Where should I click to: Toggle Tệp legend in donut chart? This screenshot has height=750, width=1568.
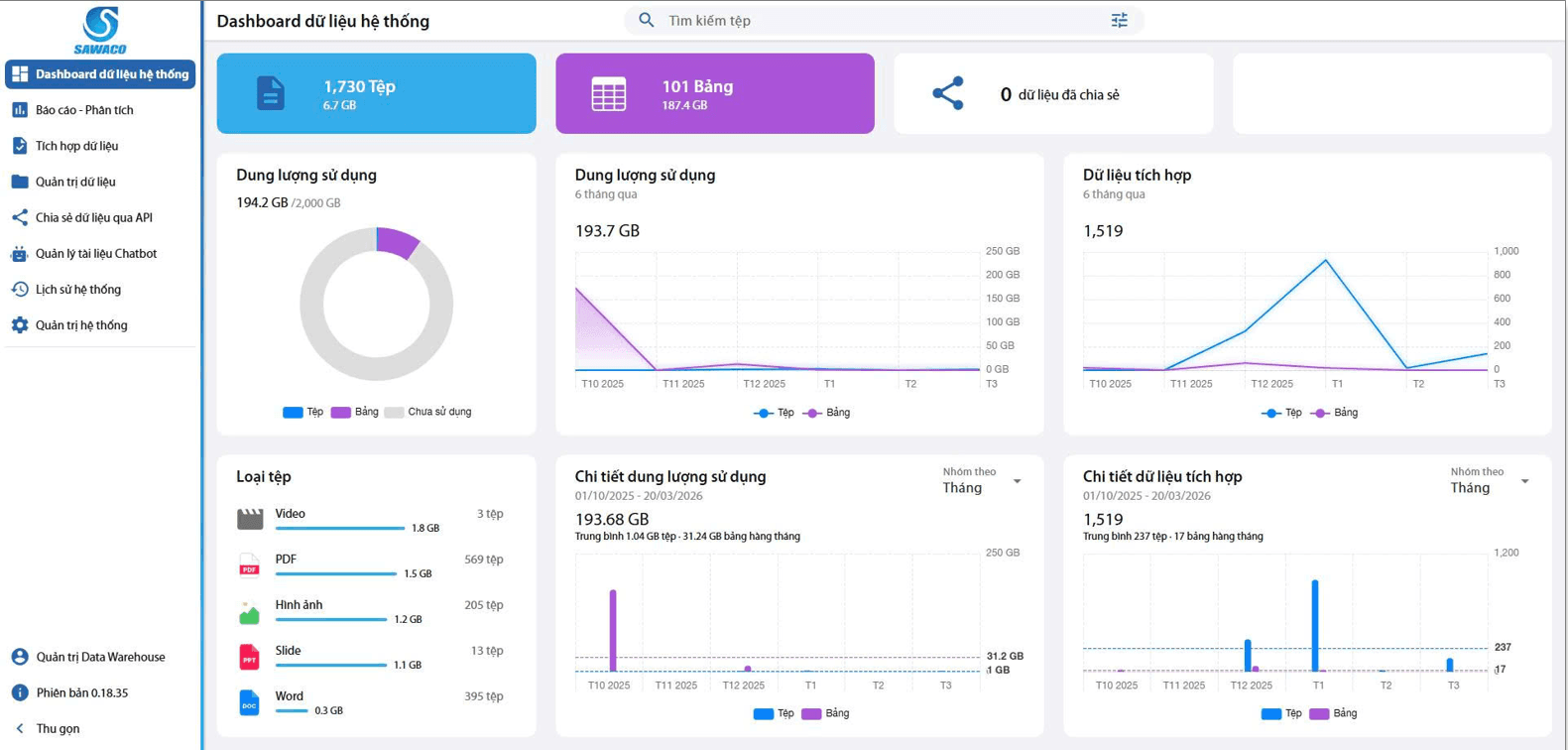tap(303, 412)
